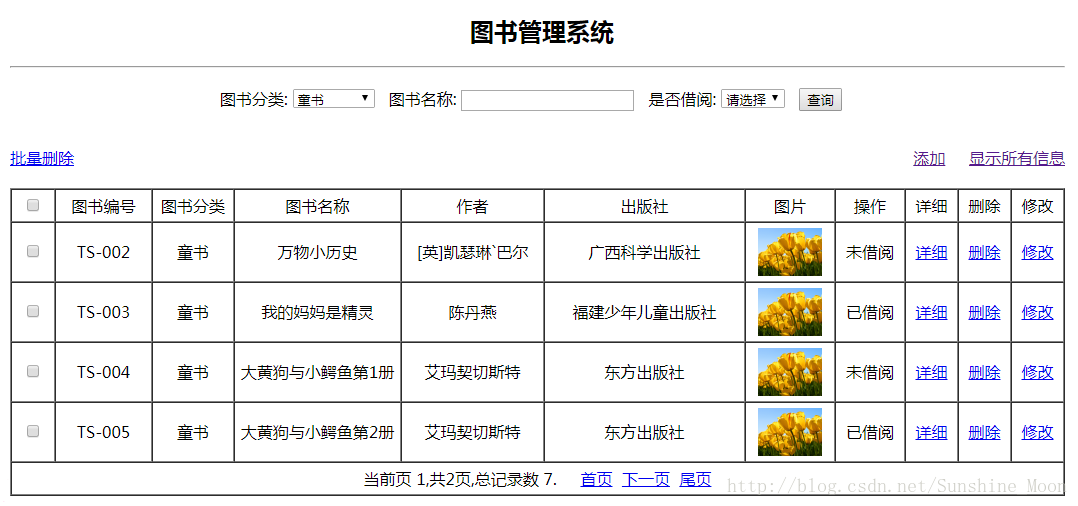
Task: Click the 作者 column header
Action: (472, 206)
